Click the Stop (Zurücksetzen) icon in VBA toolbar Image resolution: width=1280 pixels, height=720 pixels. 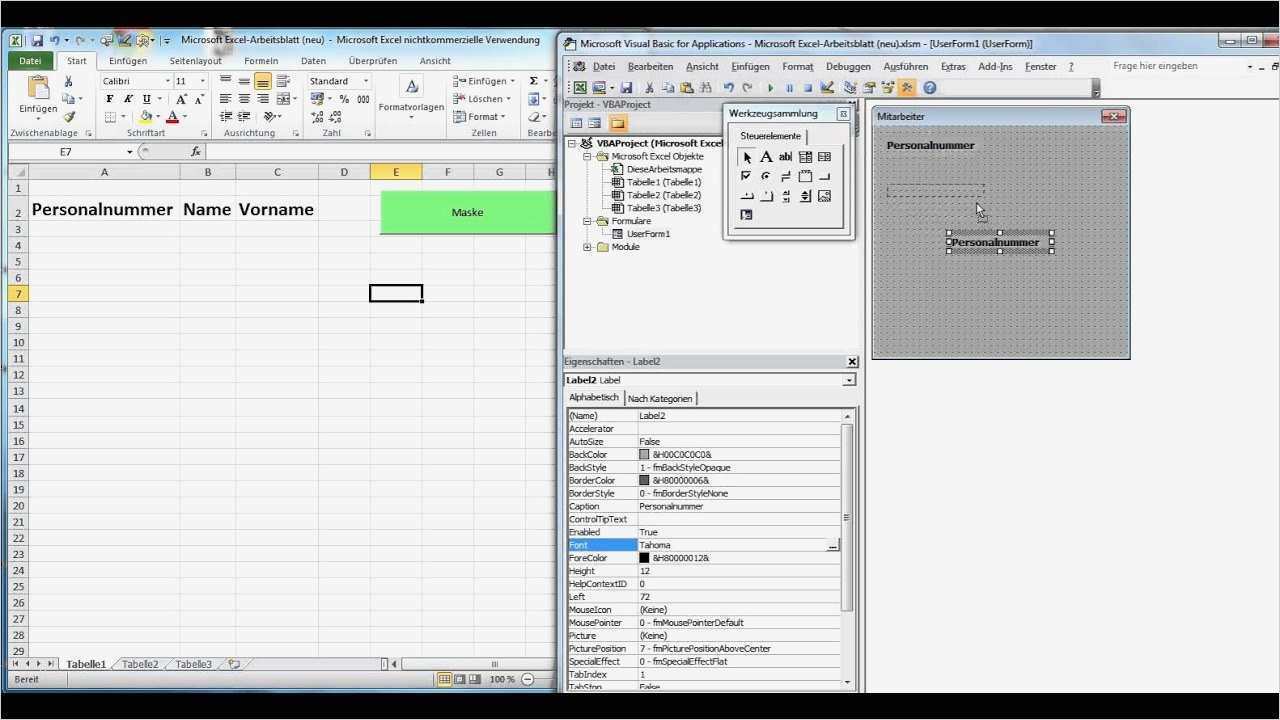coord(808,88)
